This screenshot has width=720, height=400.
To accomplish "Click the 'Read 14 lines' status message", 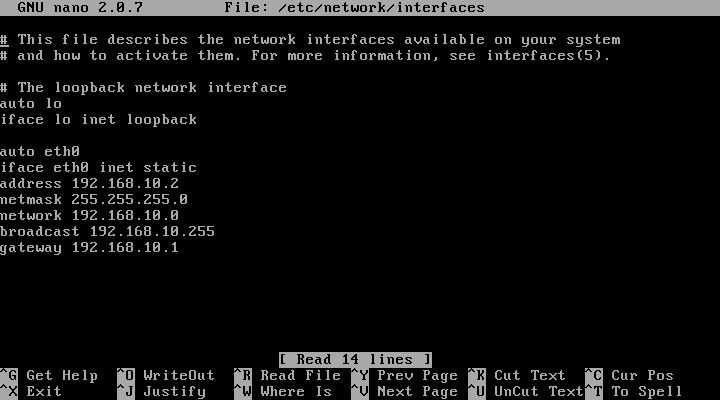I will click(355, 360).
